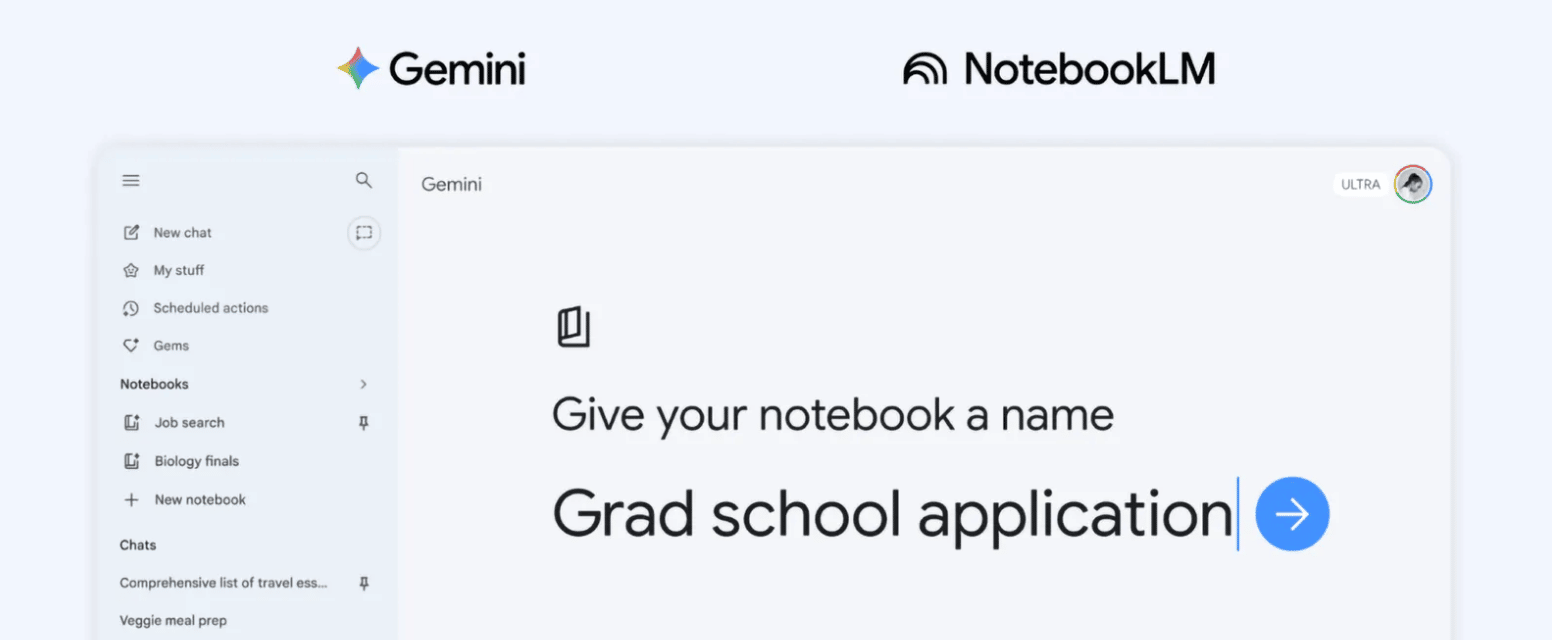The width and height of the screenshot is (1552, 640).
Task: Create a New notebook
Action: pos(199,500)
